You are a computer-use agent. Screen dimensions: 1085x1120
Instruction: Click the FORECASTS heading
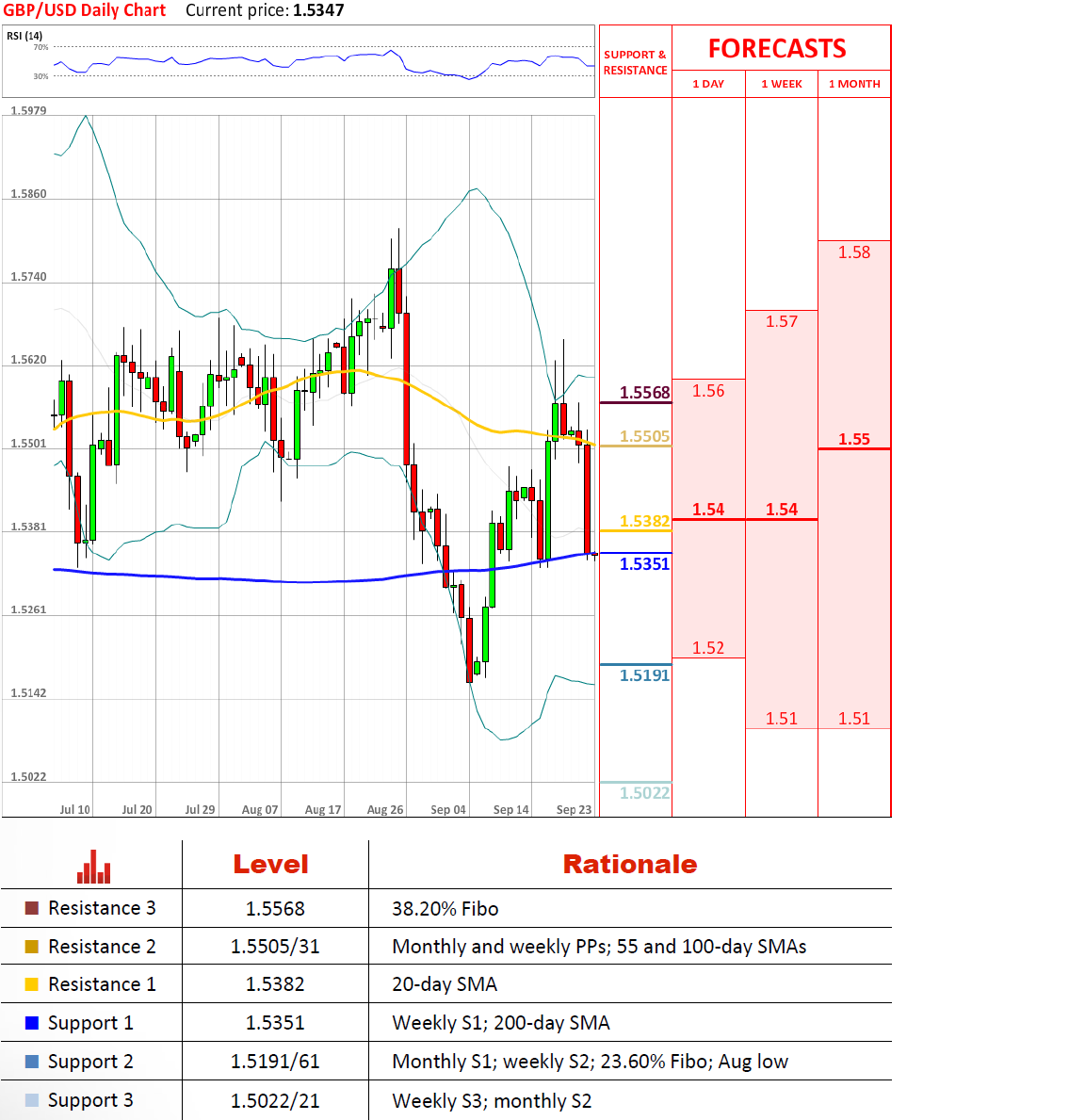pyautogui.click(x=777, y=49)
